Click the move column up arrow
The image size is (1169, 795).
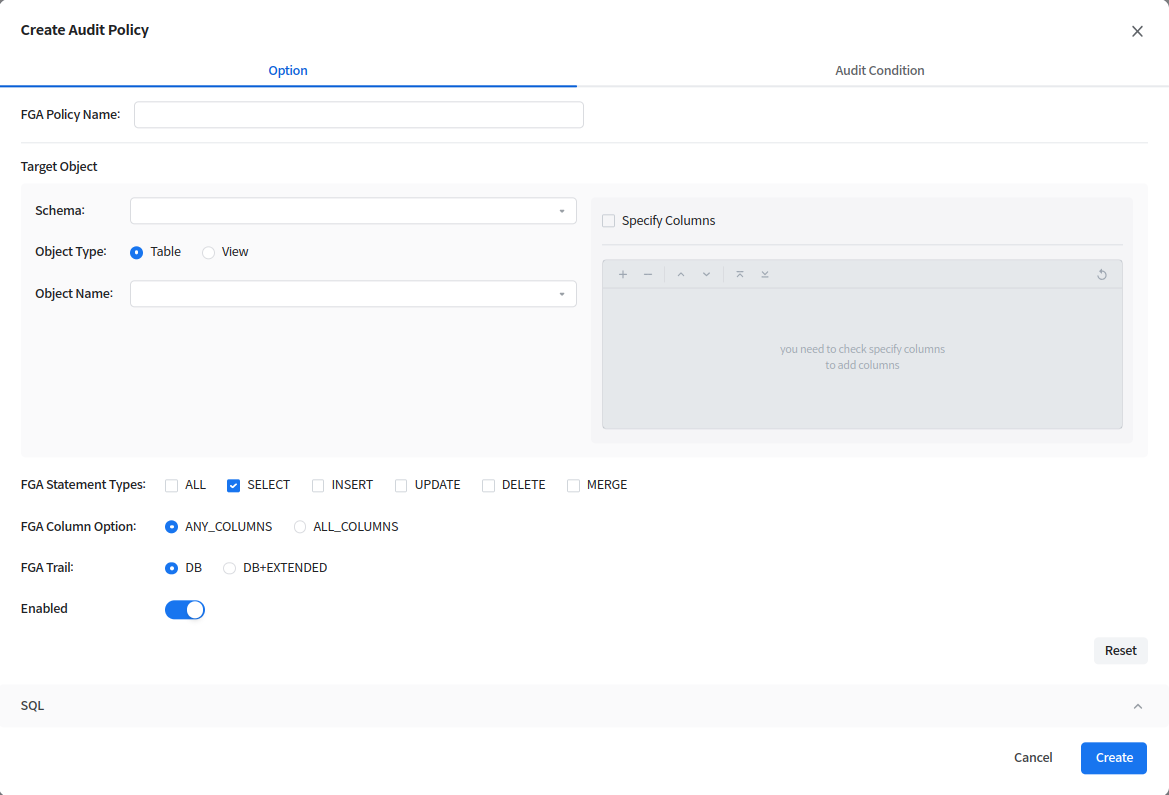(681, 274)
